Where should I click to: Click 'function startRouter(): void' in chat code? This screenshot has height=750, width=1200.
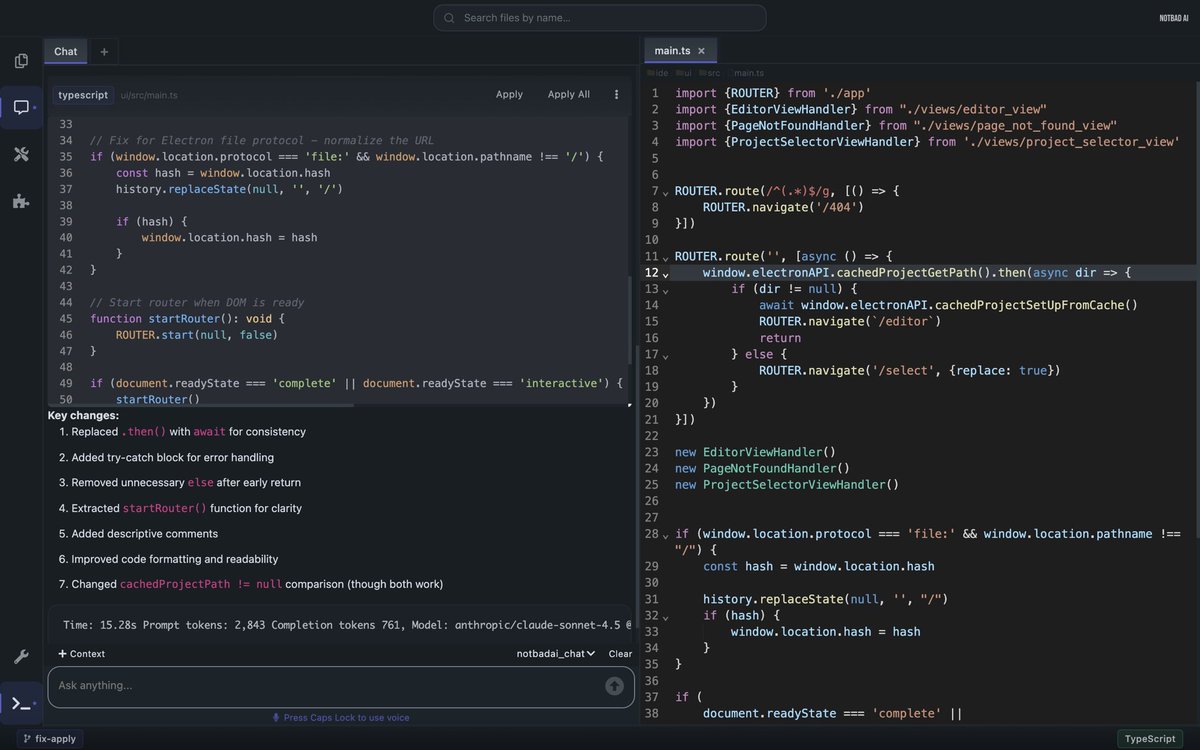188,318
